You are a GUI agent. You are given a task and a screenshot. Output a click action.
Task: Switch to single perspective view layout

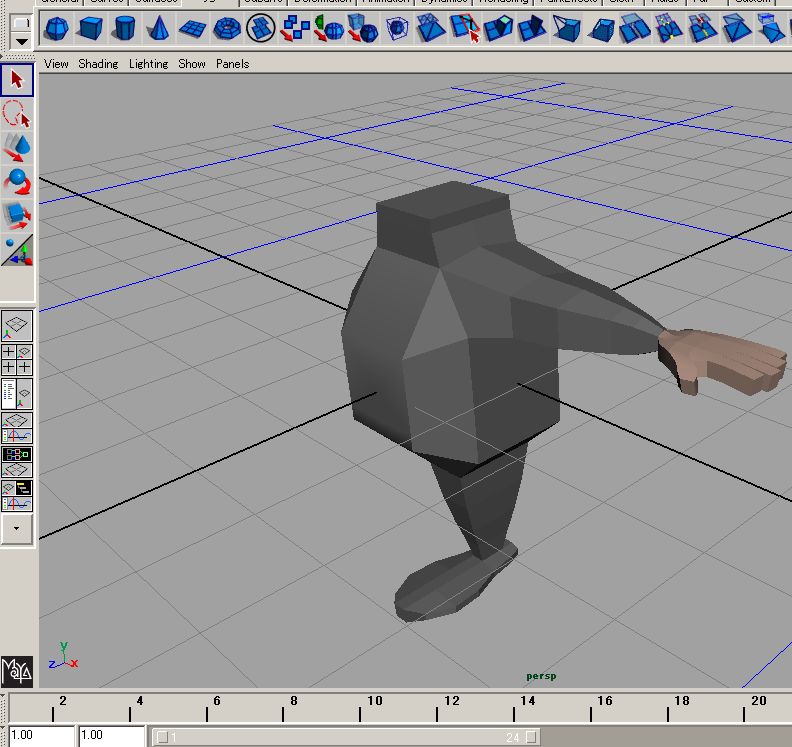click(x=17, y=326)
